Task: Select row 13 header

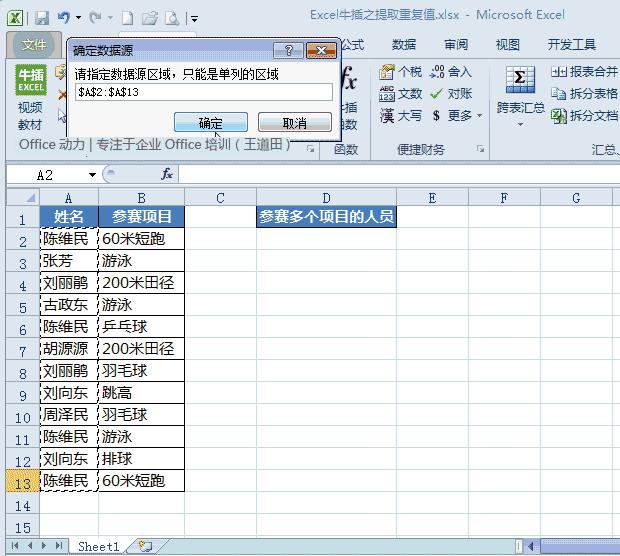Action: click(23, 481)
